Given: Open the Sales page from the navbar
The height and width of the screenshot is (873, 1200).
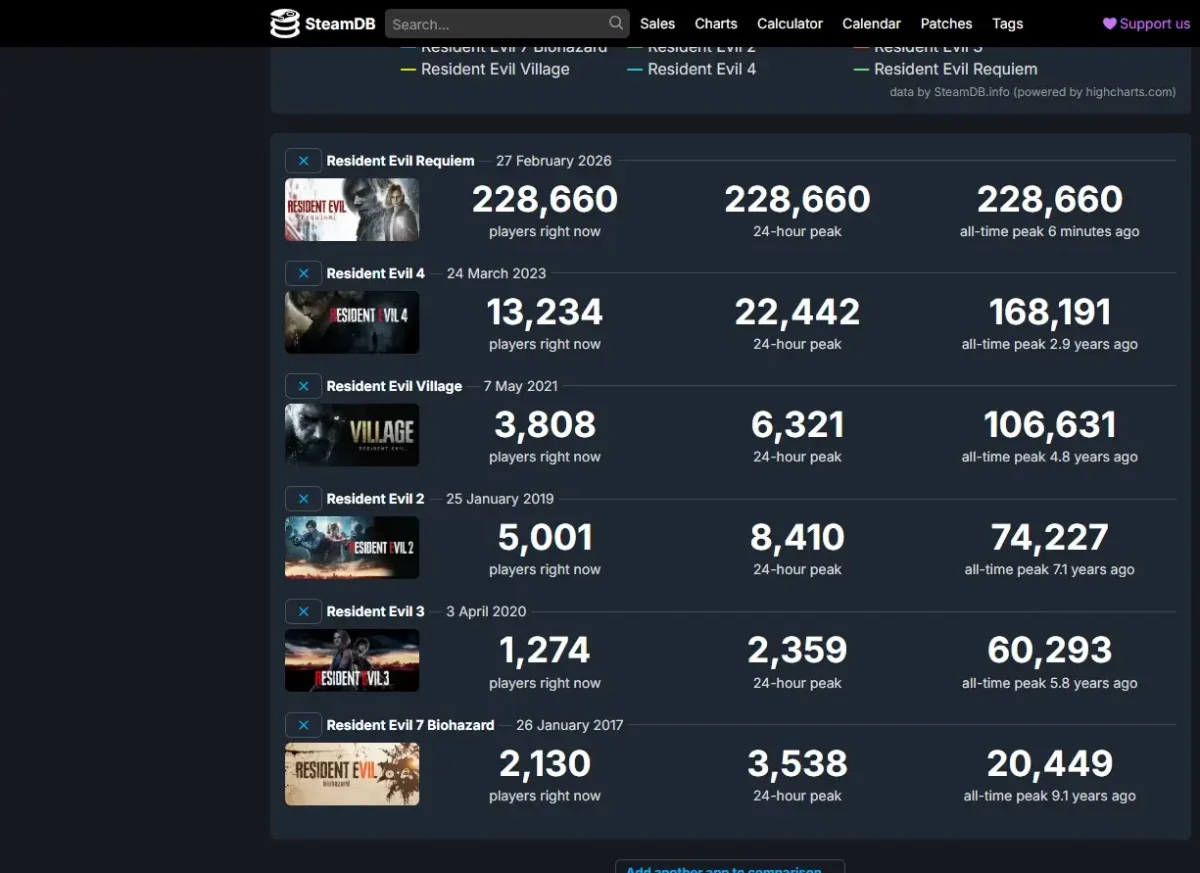Looking at the screenshot, I should point(657,23).
